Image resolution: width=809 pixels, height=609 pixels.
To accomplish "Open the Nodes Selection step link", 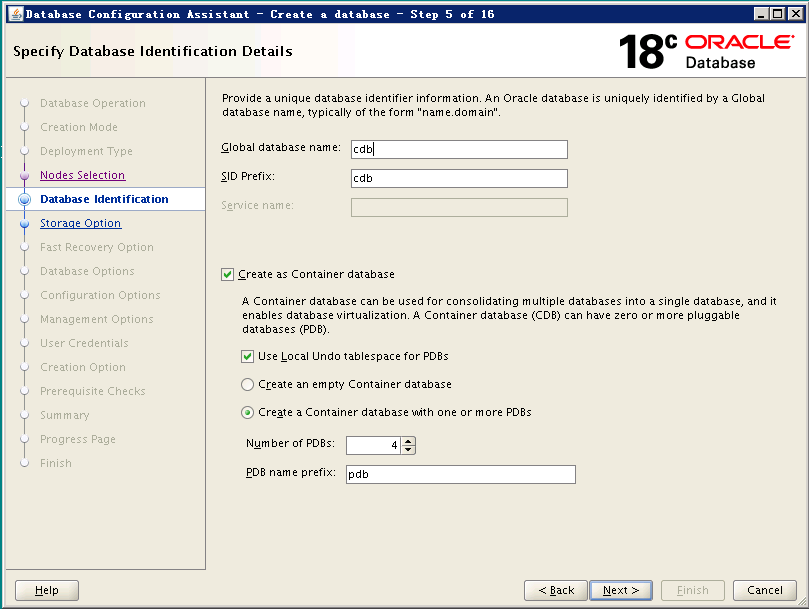I will 83,175.
